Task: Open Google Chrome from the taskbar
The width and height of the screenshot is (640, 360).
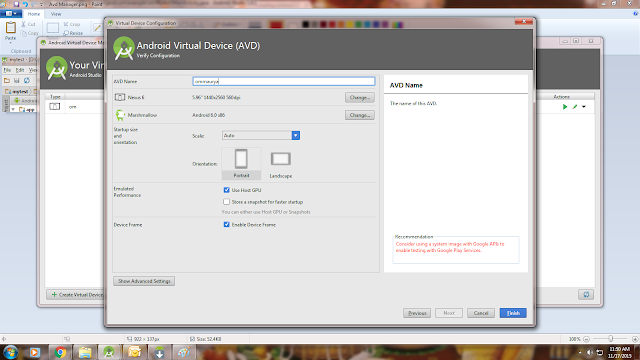Action: tap(60, 352)
